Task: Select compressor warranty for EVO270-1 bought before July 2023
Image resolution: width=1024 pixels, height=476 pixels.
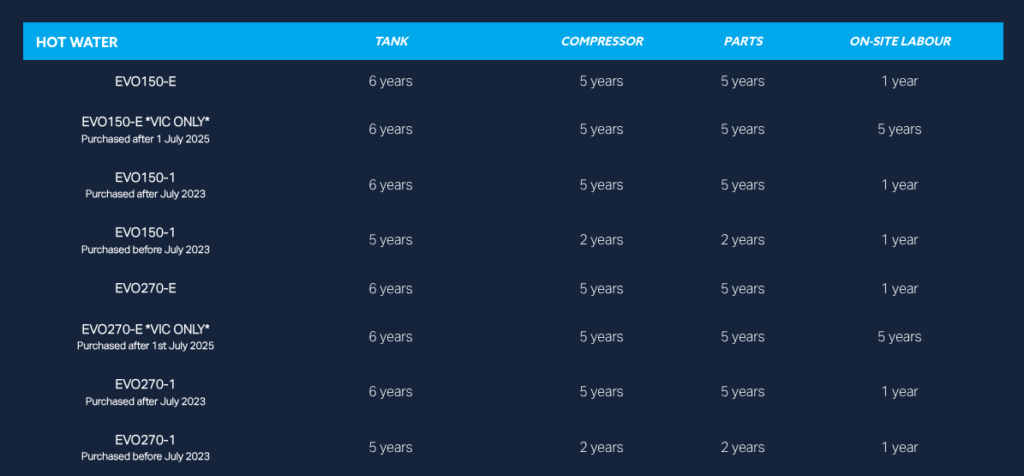Action: point(601,447)
